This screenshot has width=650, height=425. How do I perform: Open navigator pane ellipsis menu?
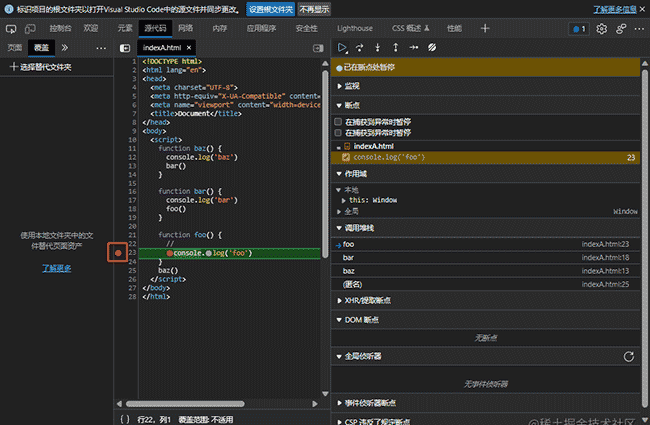coord(101,48)
